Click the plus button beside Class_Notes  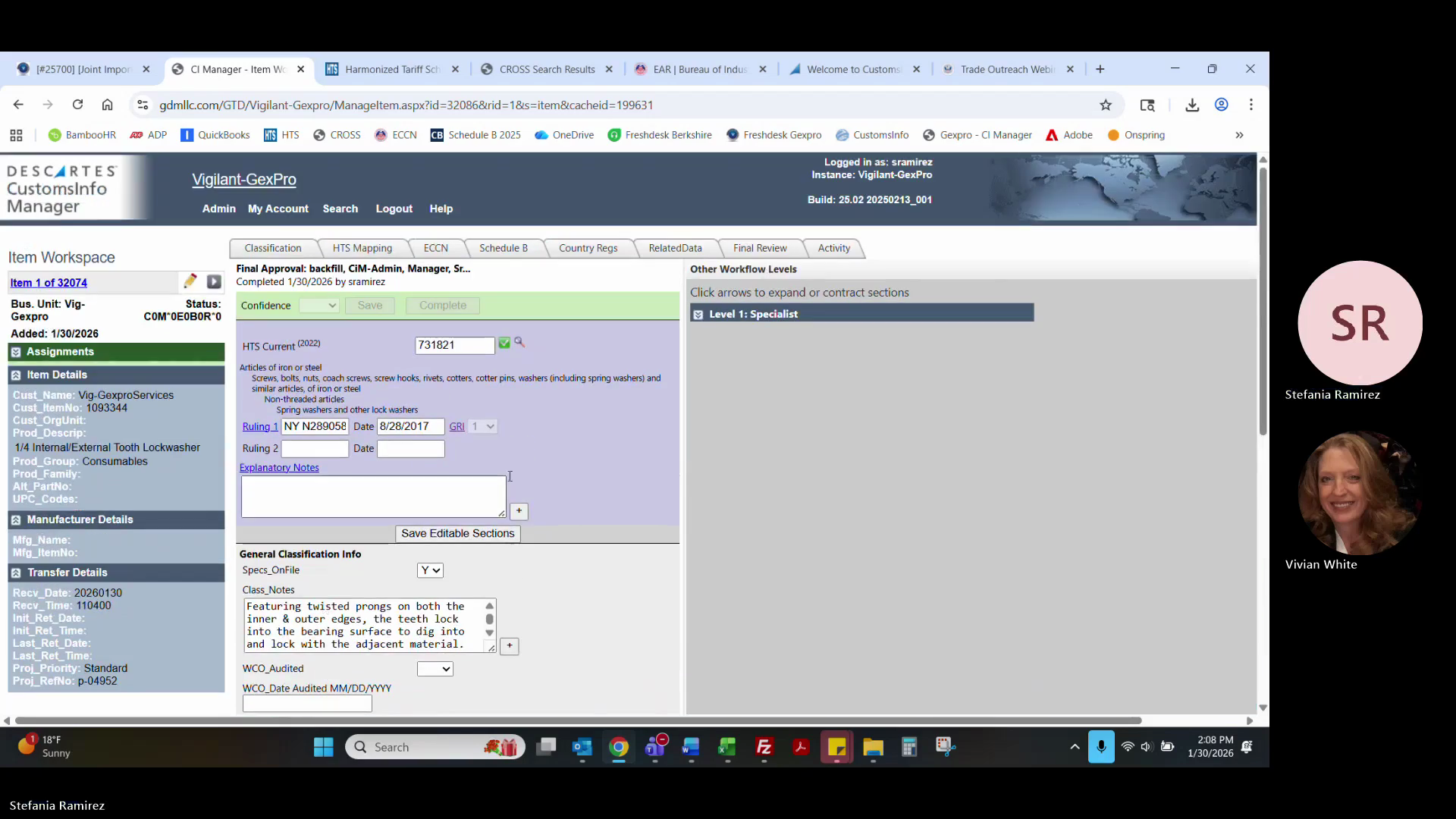click(x=510, y=646)
